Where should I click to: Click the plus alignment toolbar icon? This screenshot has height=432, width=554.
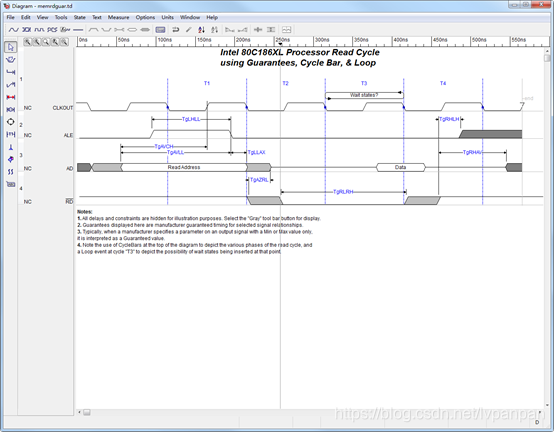pos(258,30)
